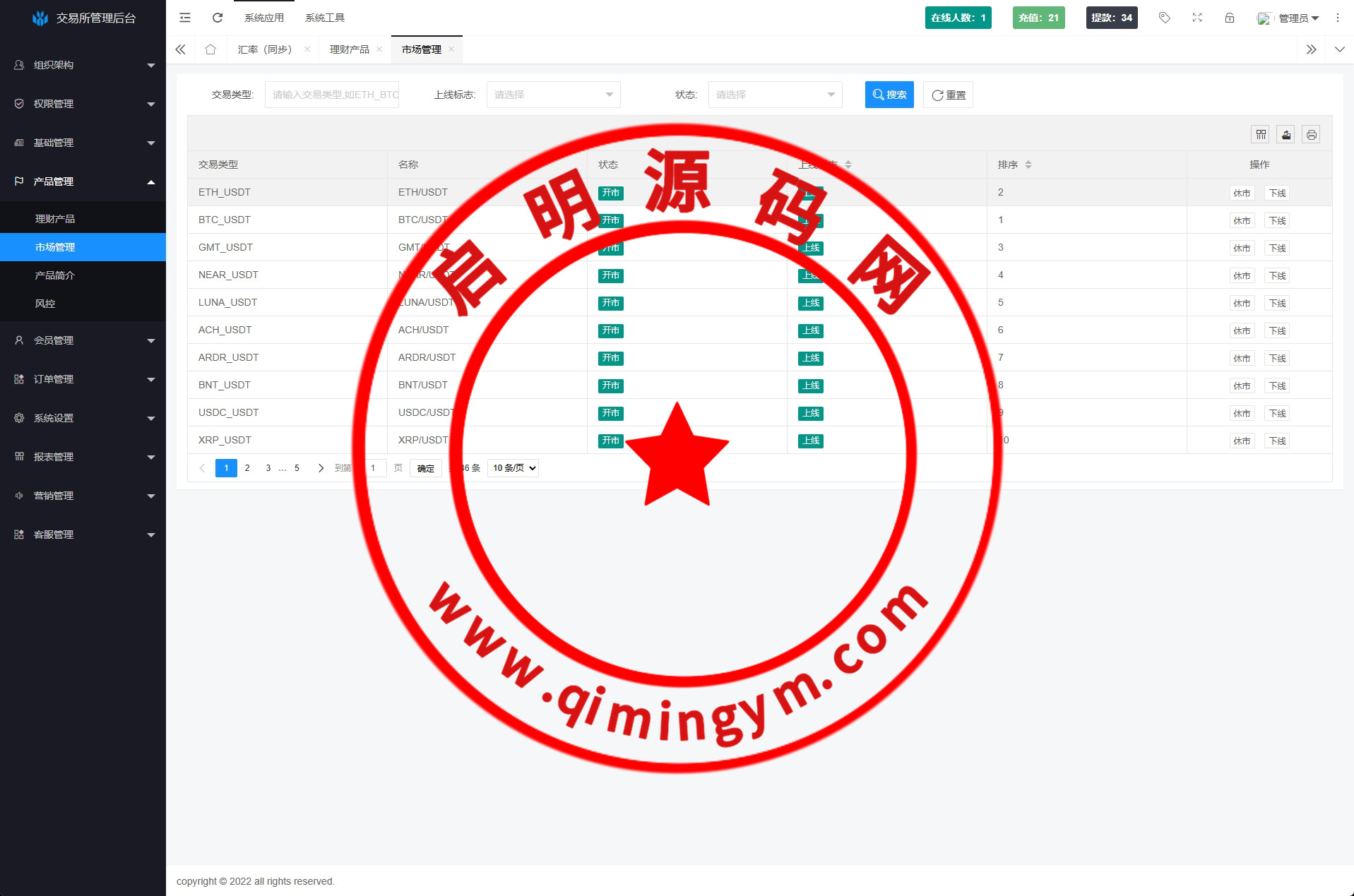The width and height of the screenshot is (1354, 896).
Task: Open the tag notes icon in header
Action: 1165,18
